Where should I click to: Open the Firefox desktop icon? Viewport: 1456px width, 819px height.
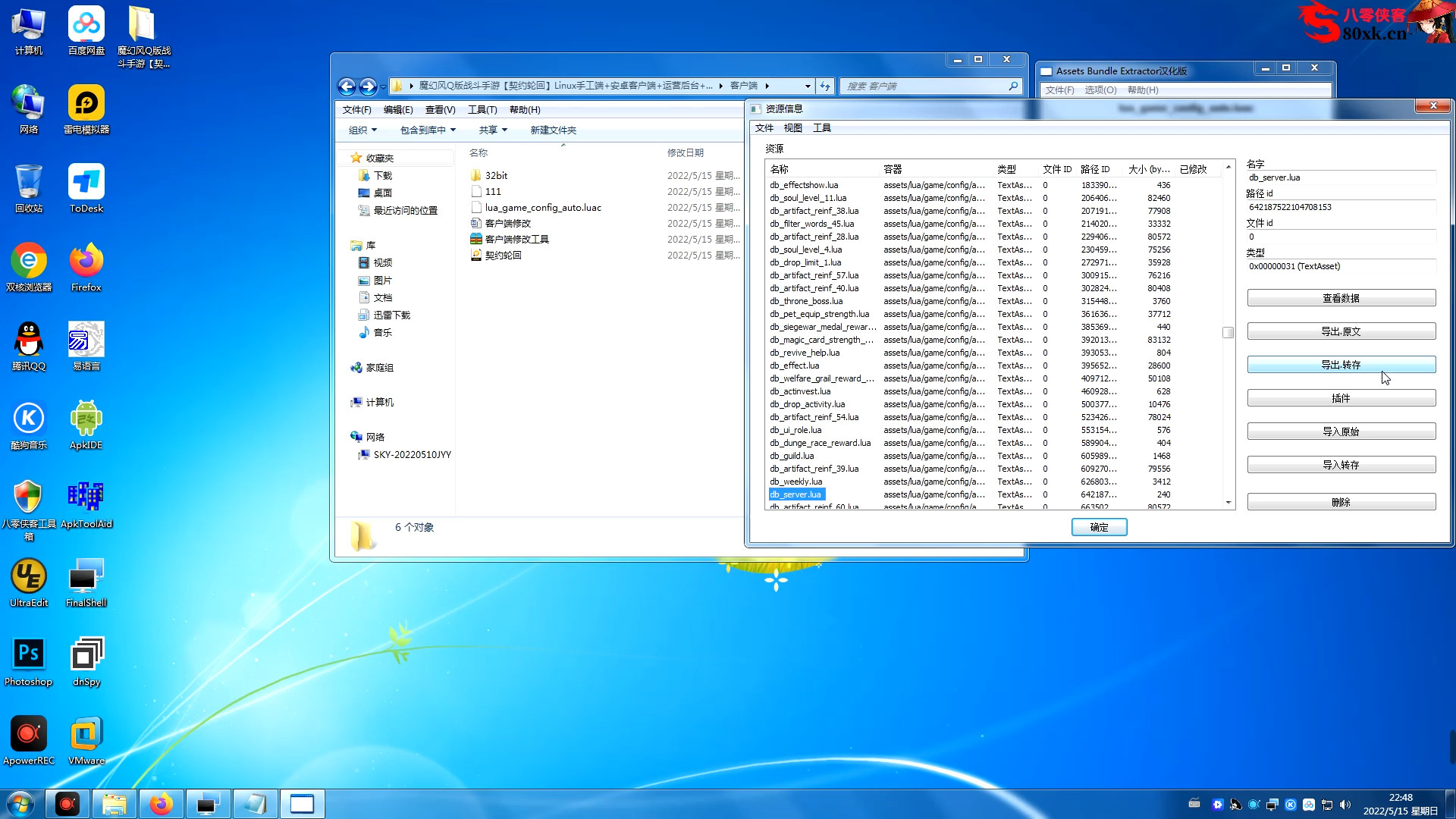tap(86, 268)
